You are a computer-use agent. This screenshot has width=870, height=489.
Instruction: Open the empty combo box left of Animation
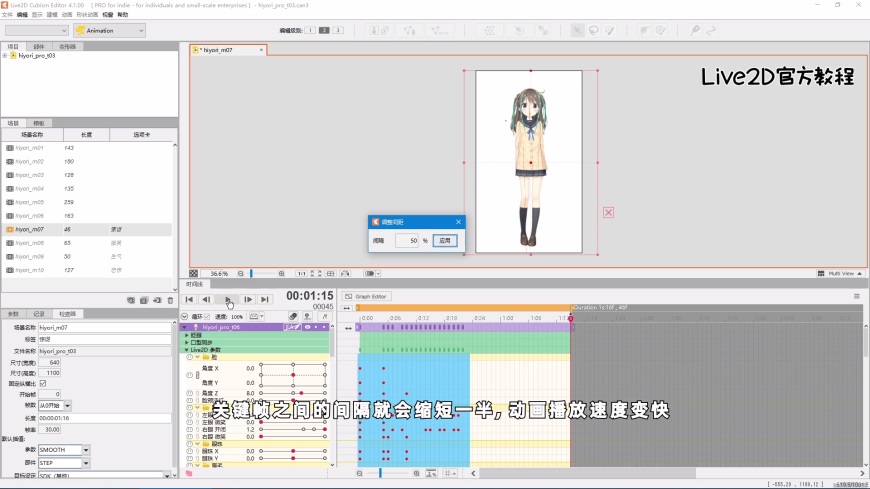point(37,31)
